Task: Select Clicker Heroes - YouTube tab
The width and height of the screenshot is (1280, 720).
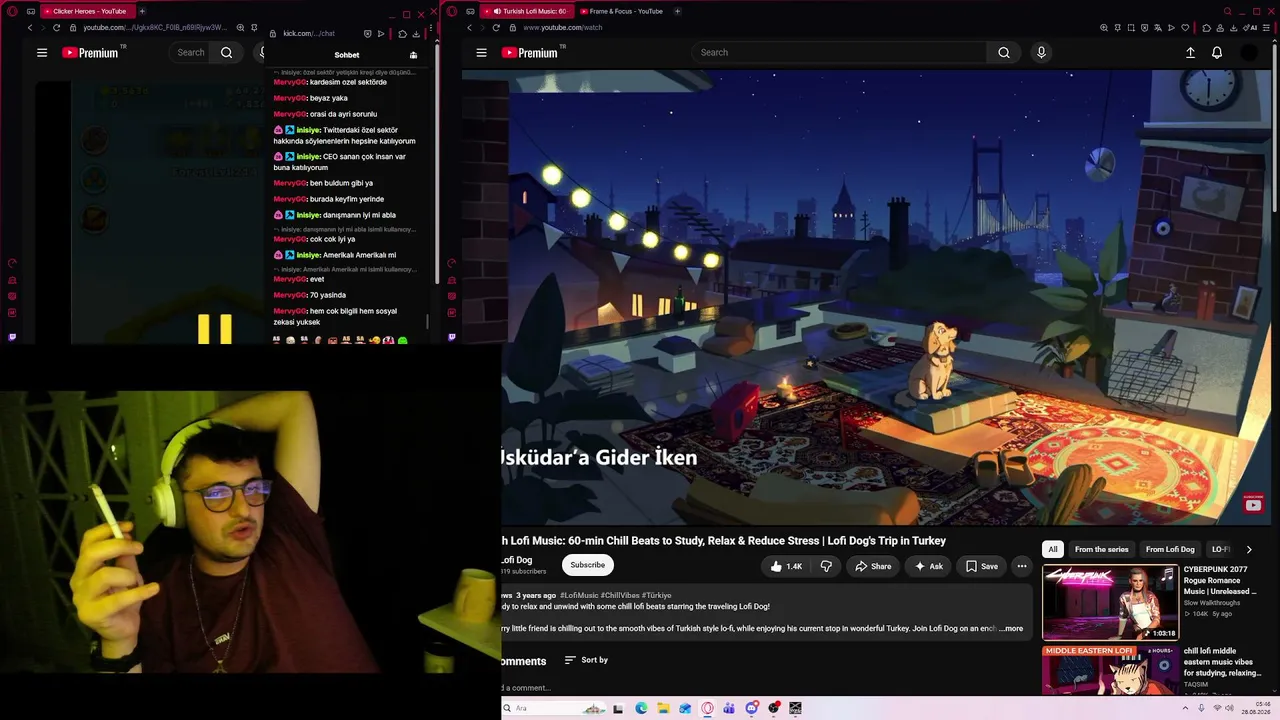Action: point(86,11)
